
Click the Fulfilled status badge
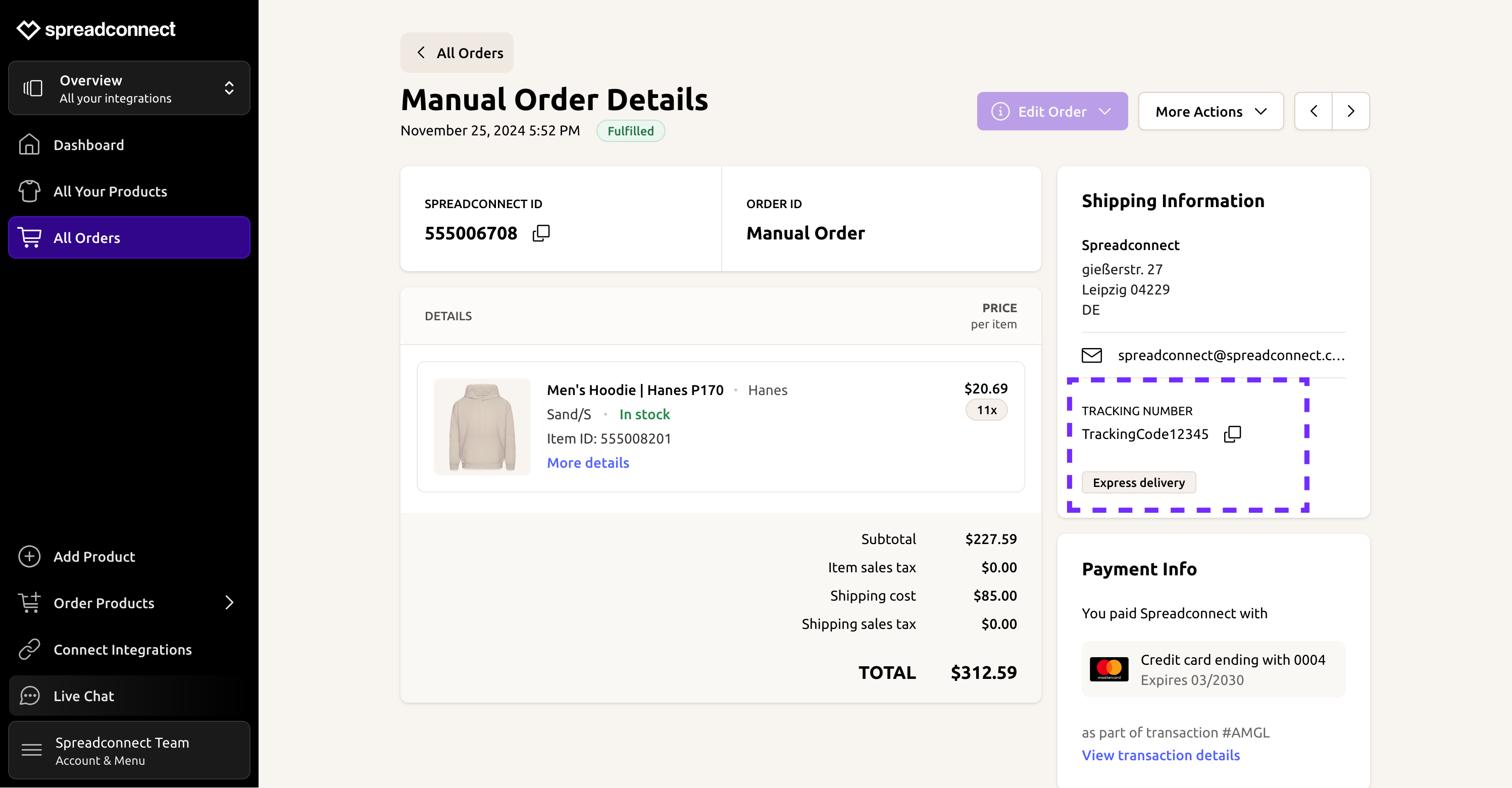[x=630, y=130]
